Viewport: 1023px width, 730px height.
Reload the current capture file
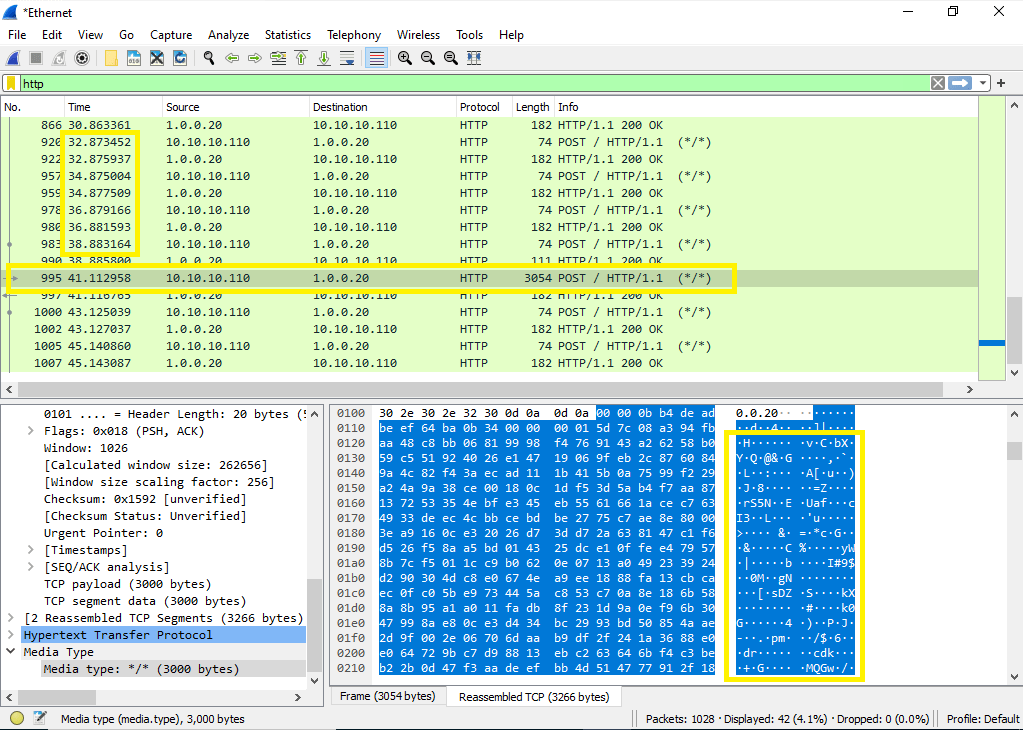coord(179,58)
